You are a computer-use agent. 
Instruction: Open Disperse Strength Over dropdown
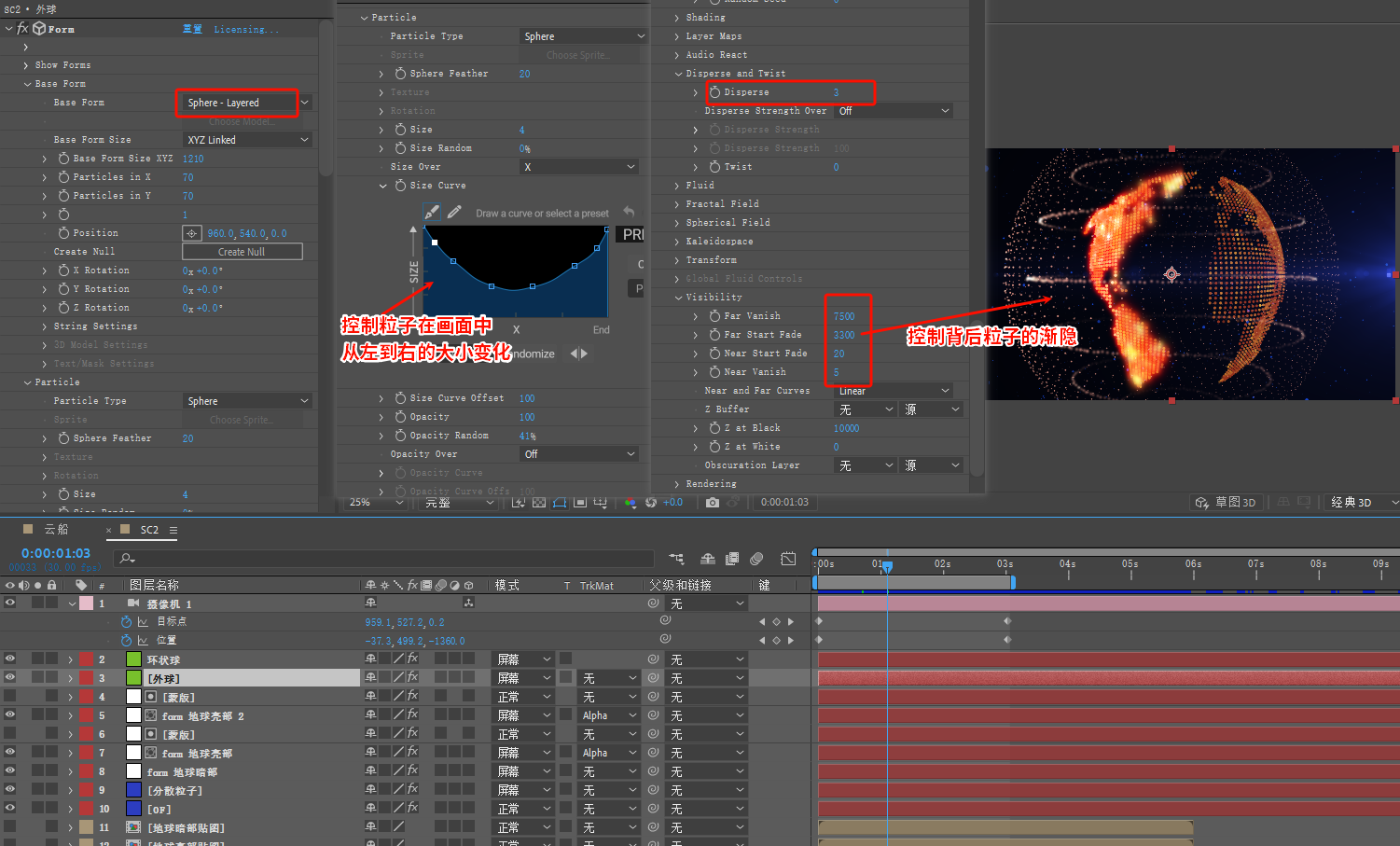(894, 111)
